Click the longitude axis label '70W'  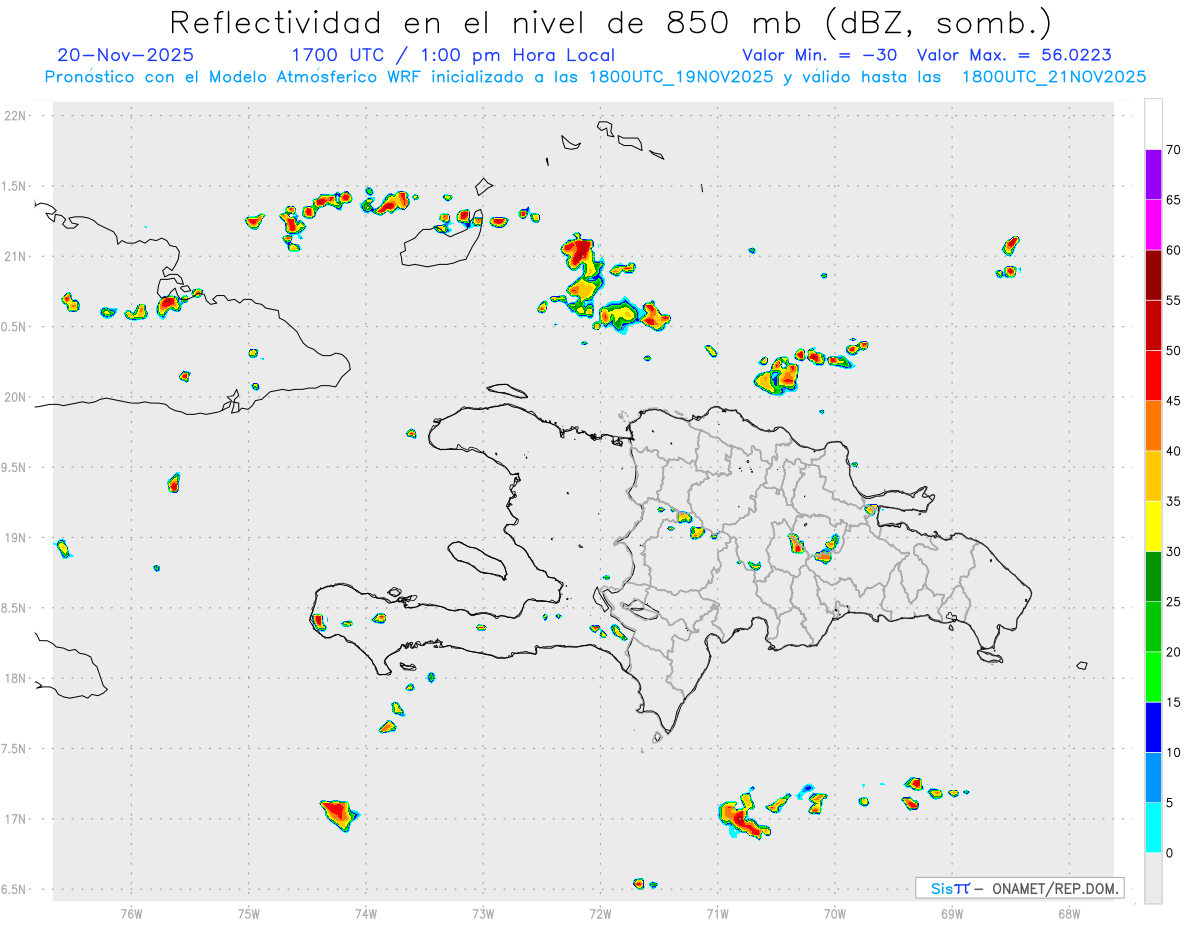click(835, 914)
